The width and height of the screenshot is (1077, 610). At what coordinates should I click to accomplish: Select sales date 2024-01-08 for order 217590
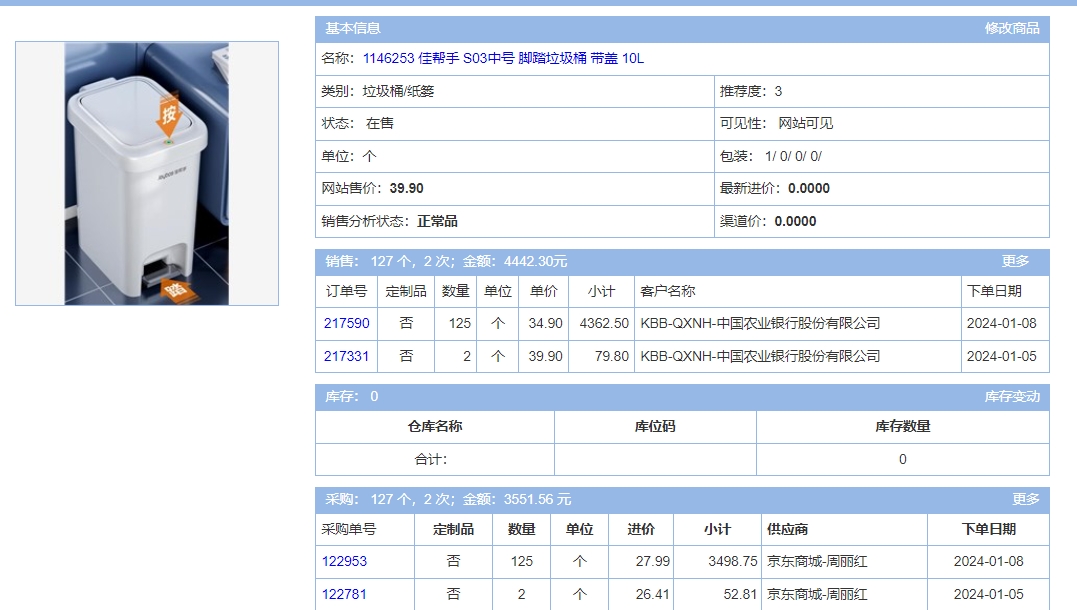pyautogui.click(x=1001, y=323)
